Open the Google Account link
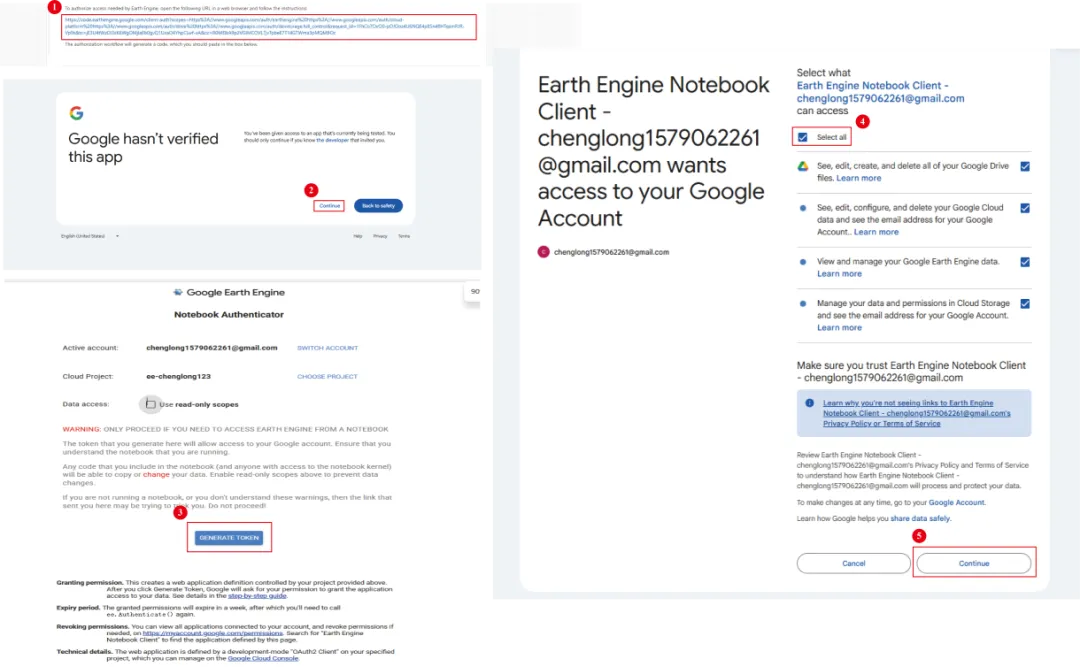This screenshot has height=667, width=1080. tap(956, 502)
